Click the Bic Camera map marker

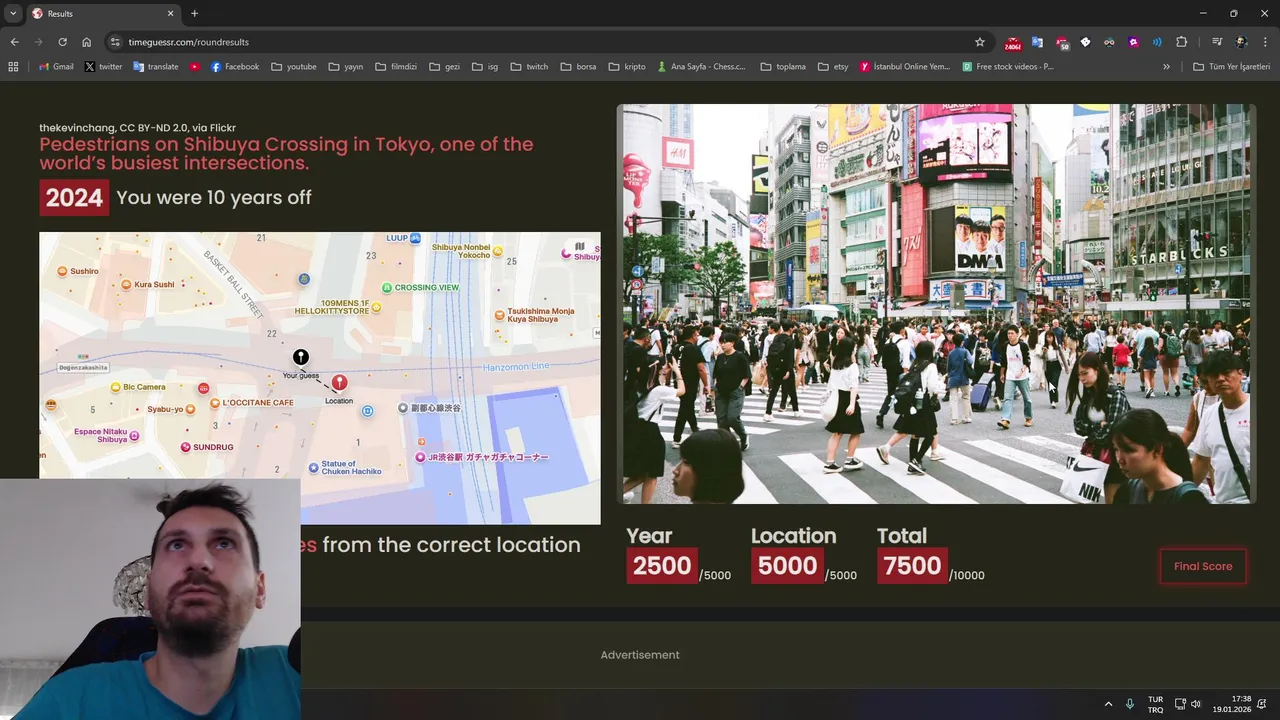click(116, 387)
